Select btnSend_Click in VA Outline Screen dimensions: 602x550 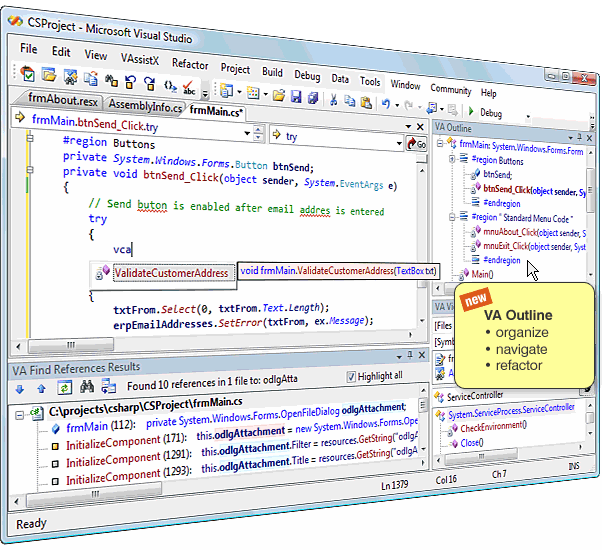pos(534,190)
